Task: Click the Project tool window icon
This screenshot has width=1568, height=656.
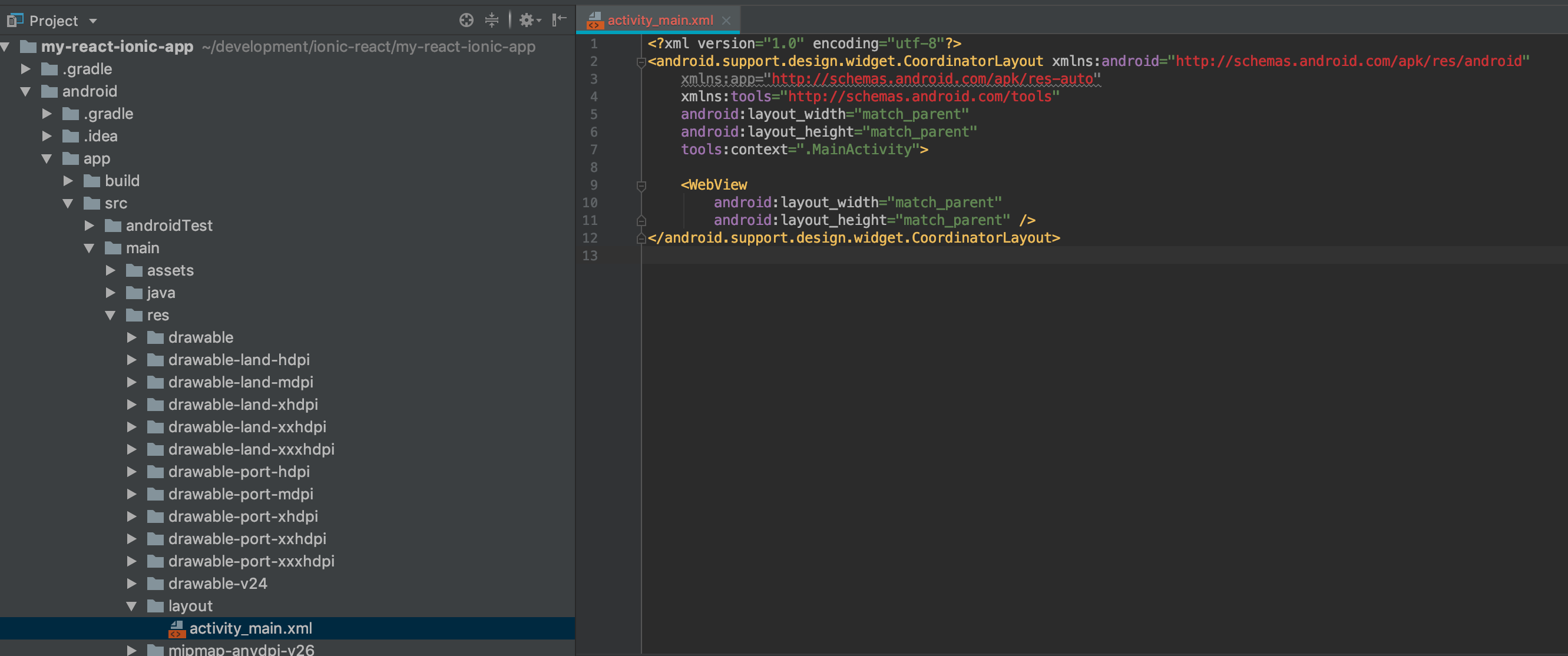Action: (14, 20)
